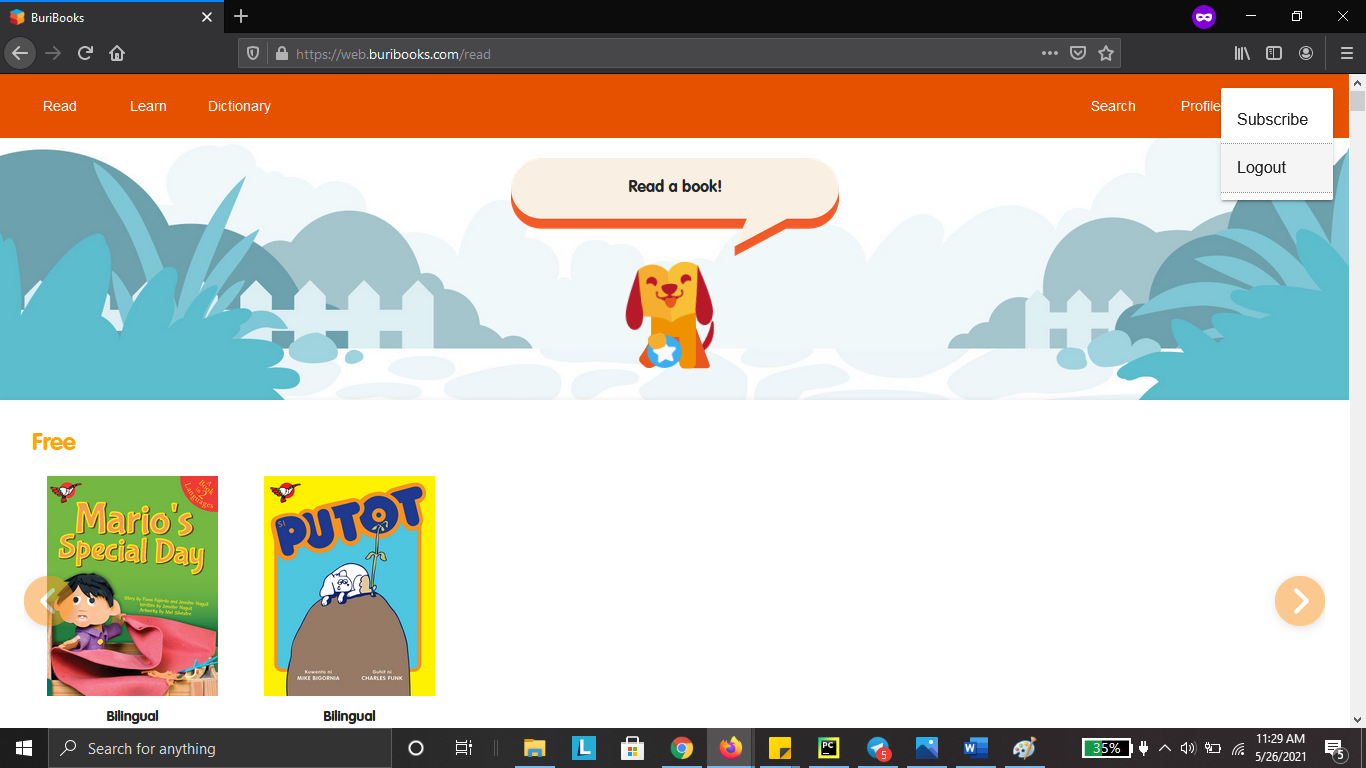Click the taskbar "Search for anything" box
1366x768 pixels.
point(219,748)
